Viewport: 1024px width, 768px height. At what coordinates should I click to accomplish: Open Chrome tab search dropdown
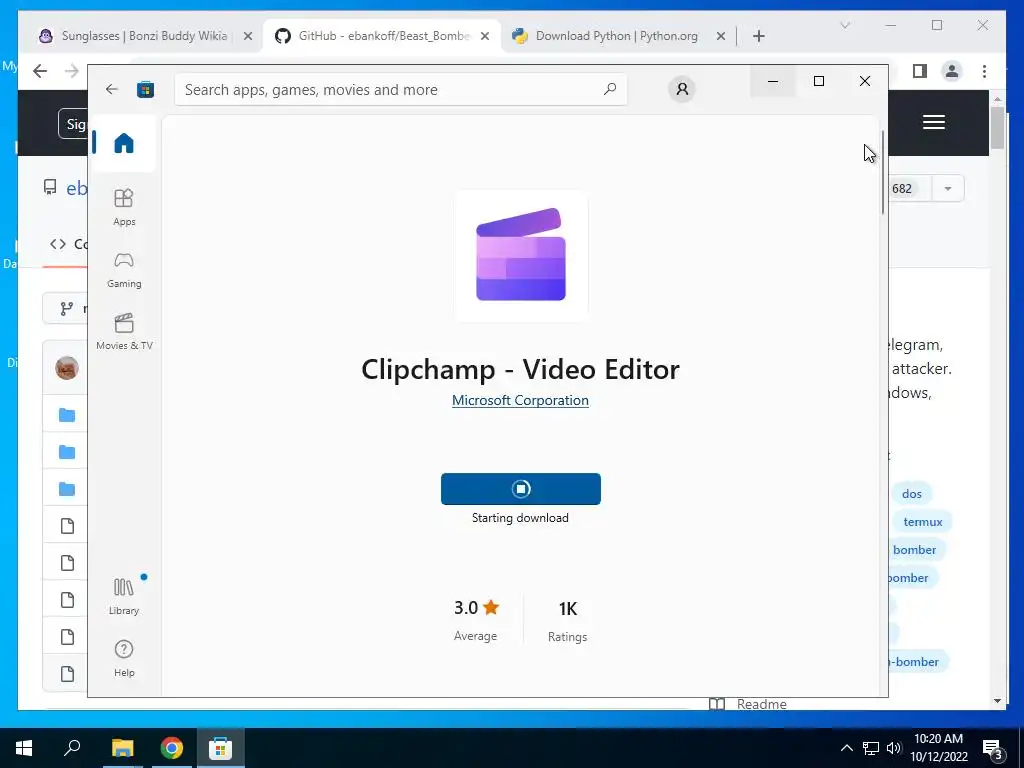coord(844,25)
